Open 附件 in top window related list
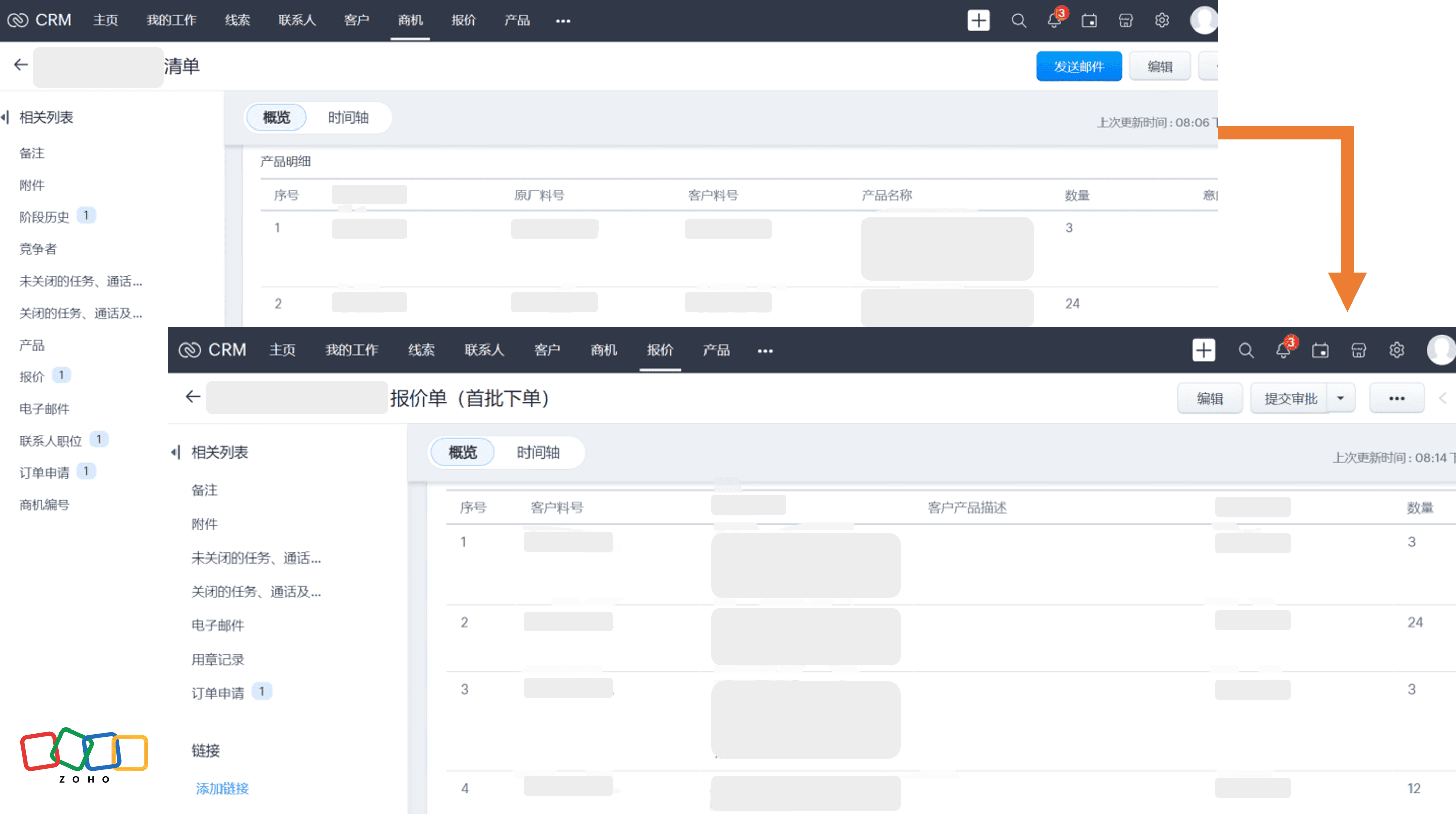Image resolution: width=1456 pixels, height=815 pixels. coord(32,186)
